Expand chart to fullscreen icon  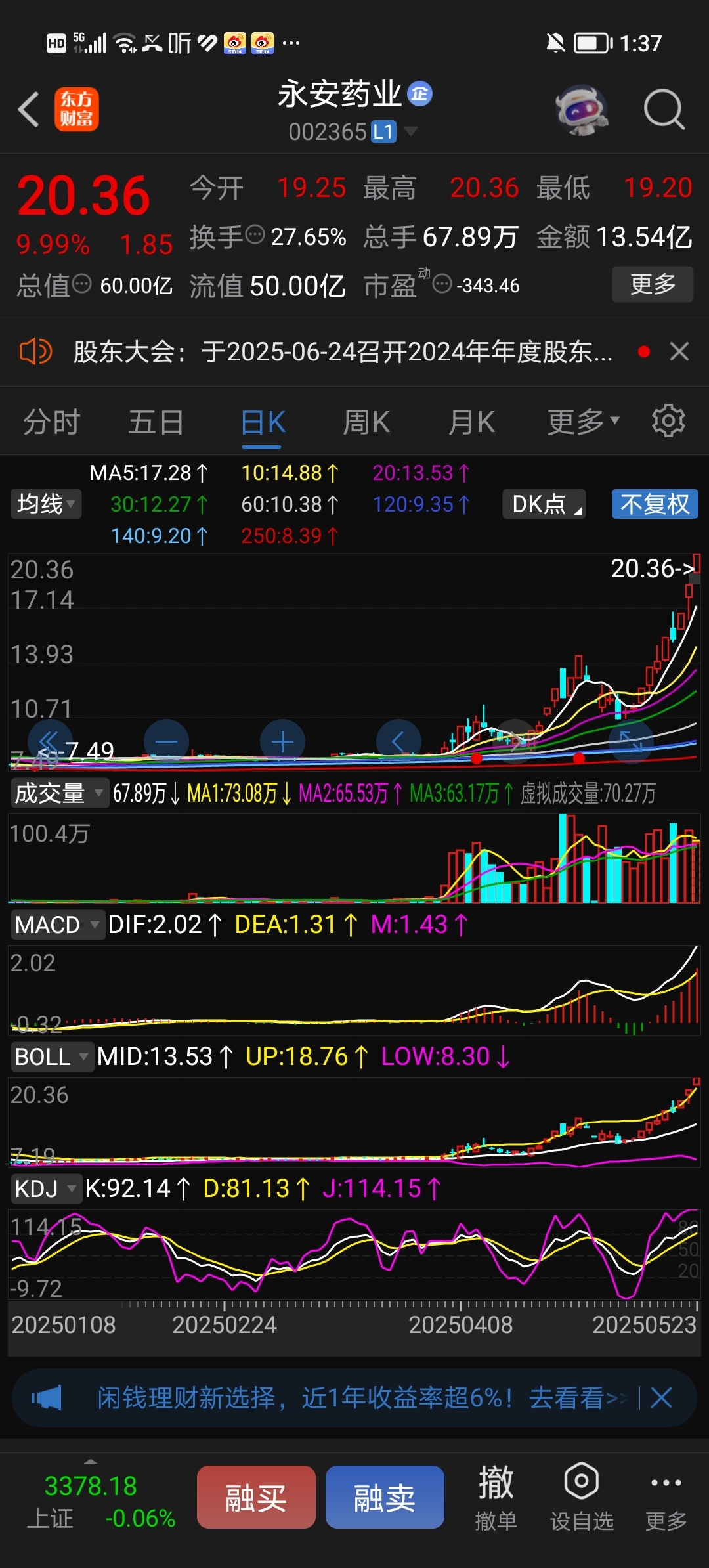pos(631,742)
